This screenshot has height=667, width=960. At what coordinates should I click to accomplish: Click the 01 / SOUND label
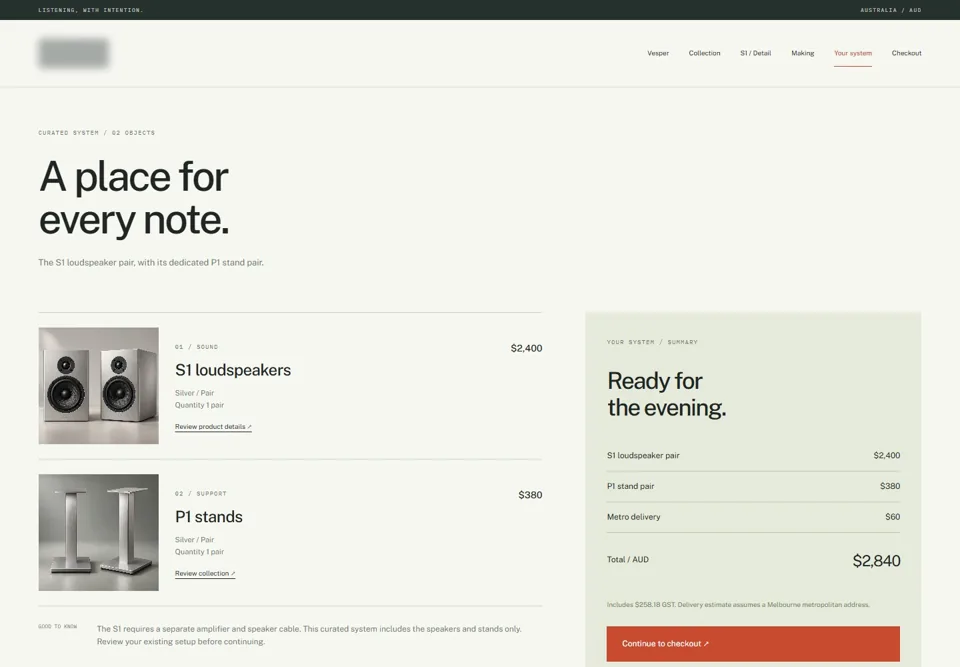point(197,347)
